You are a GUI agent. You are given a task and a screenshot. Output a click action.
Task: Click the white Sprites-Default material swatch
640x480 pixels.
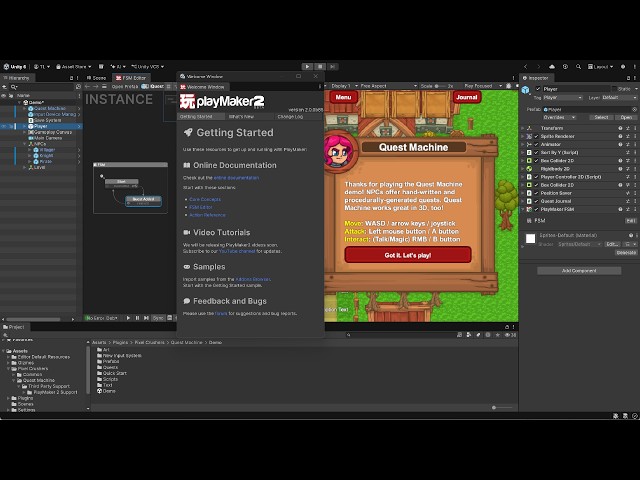(530, 239)
